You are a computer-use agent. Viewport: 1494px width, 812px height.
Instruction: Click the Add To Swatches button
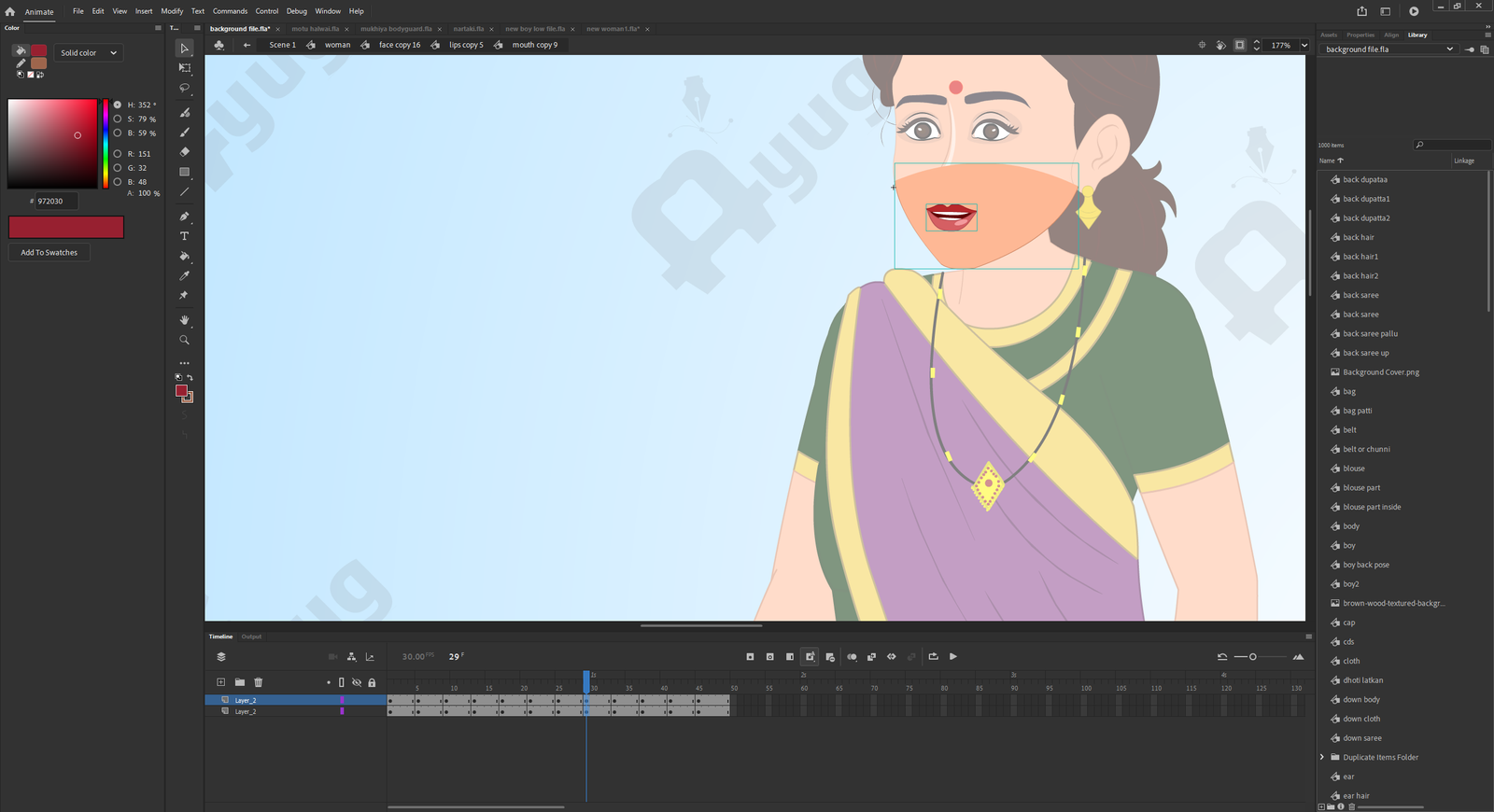[49, 253]
